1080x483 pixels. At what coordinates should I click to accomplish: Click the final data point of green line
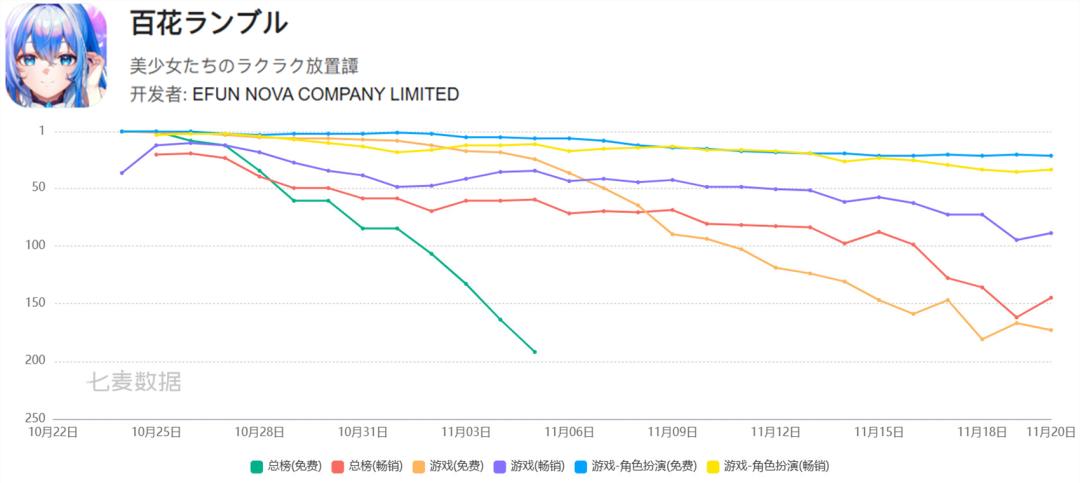(534, 352)
